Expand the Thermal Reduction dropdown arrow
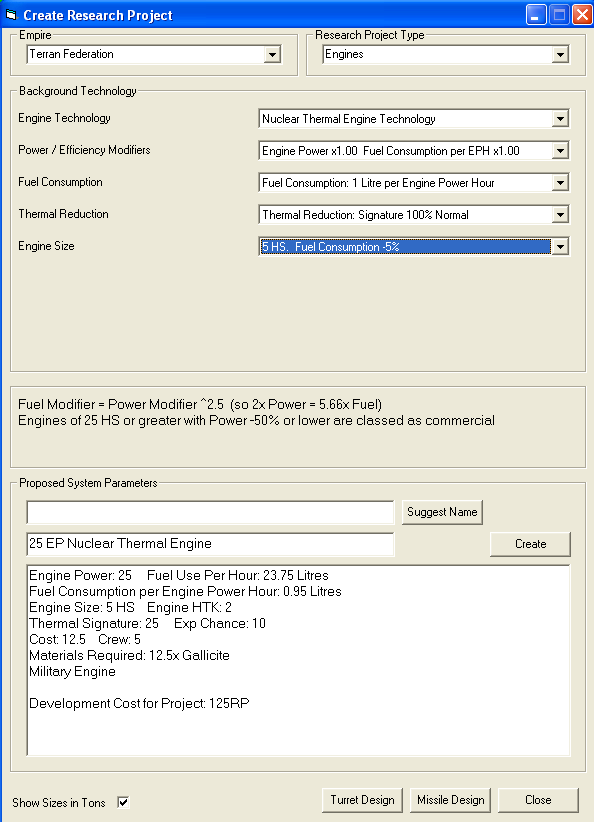Screen dimensions: 594x822 tap(560, 215)
